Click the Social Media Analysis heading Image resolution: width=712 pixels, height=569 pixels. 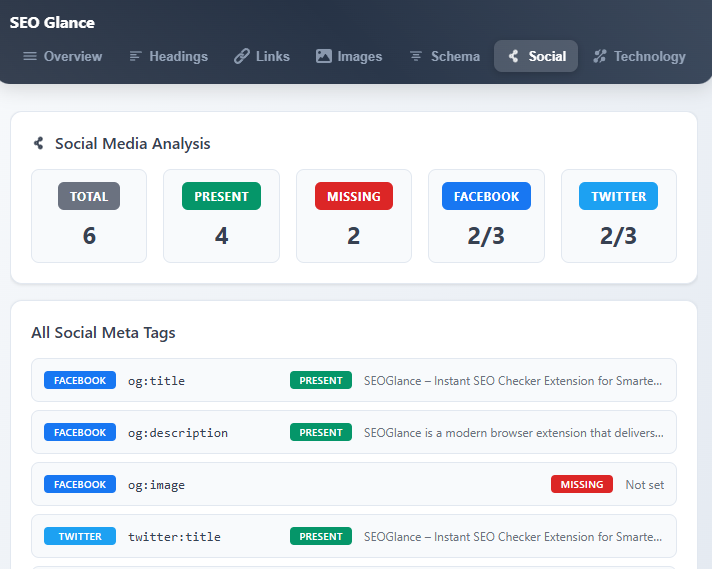tap(133, 143)
